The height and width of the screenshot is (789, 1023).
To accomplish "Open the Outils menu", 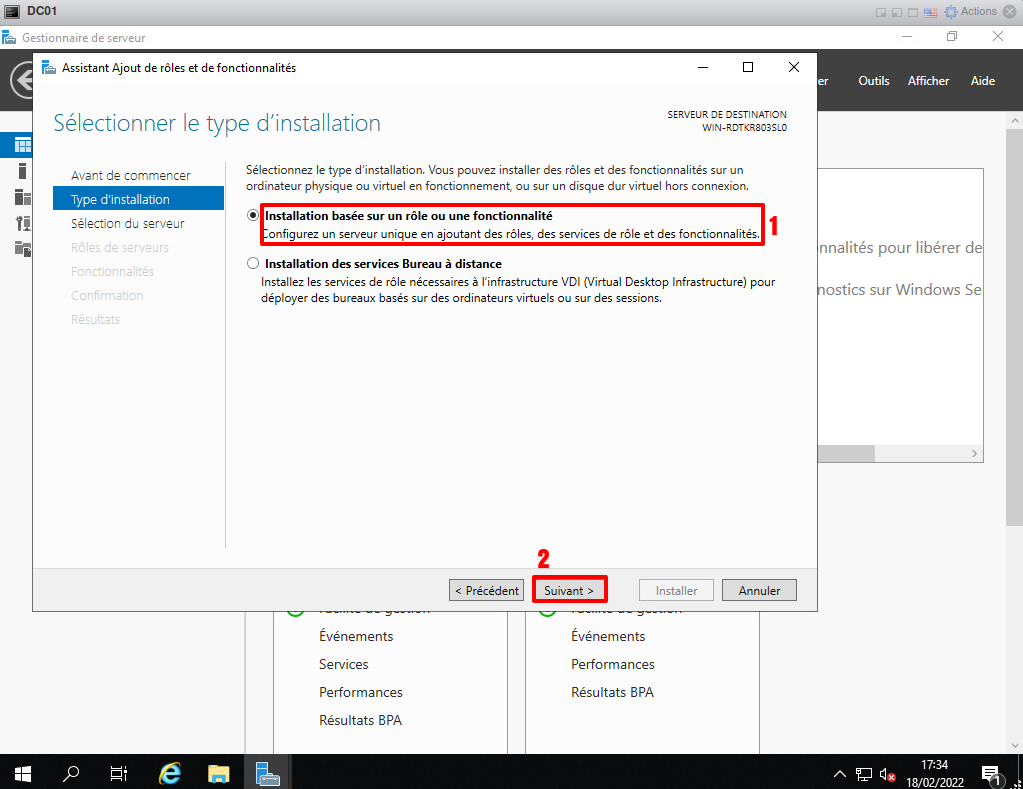I will (873, 81).
